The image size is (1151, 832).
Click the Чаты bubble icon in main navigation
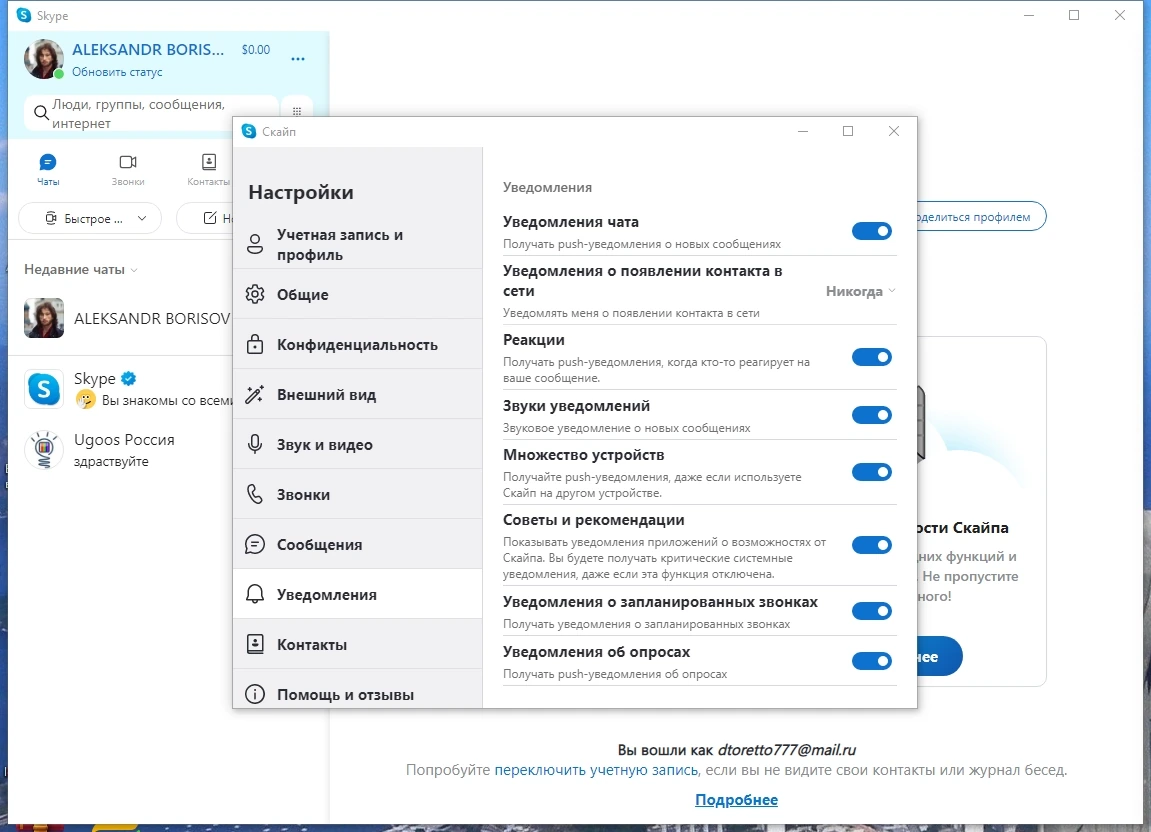[x=48, y=162]
